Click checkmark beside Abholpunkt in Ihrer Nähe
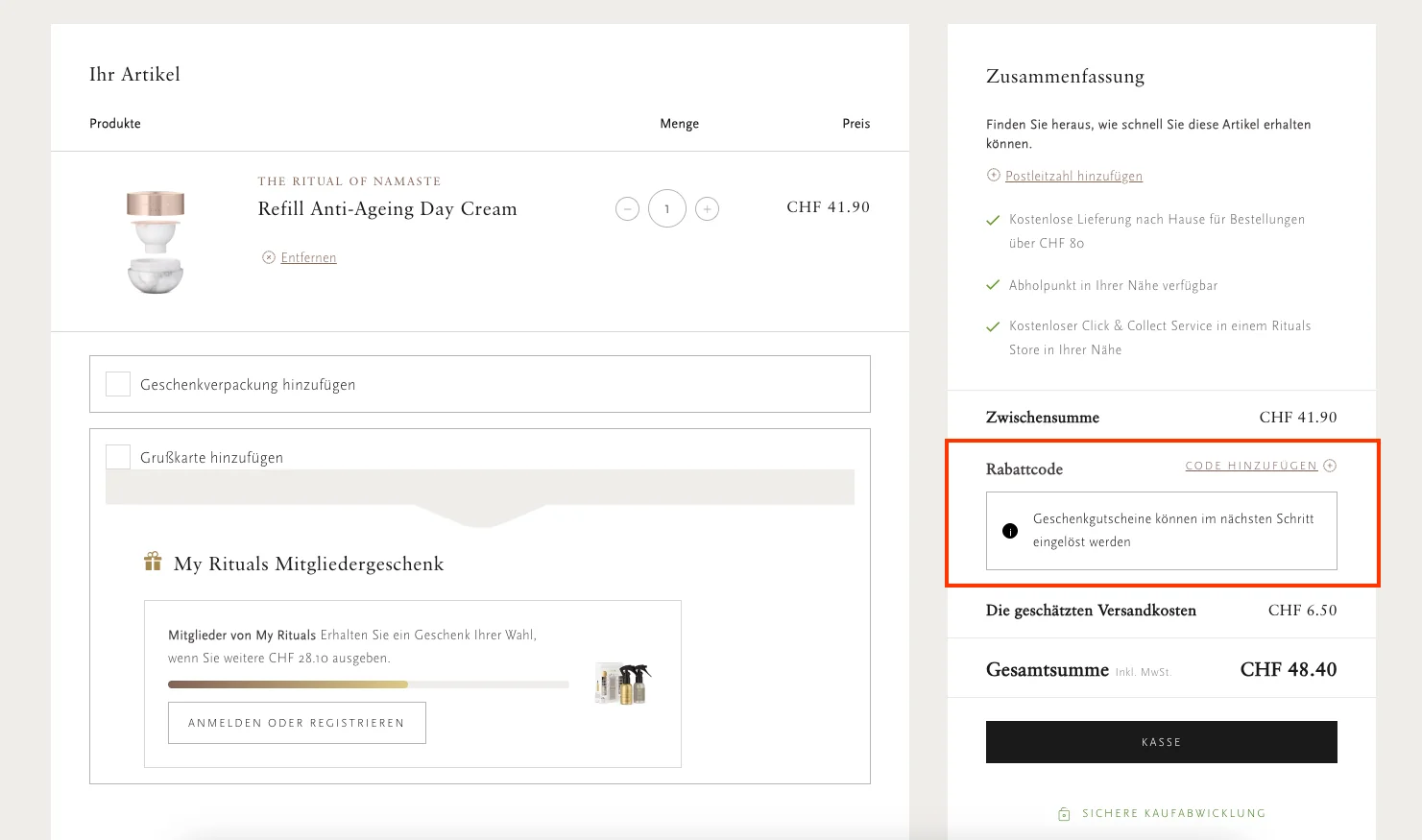 tap(994, 285)
